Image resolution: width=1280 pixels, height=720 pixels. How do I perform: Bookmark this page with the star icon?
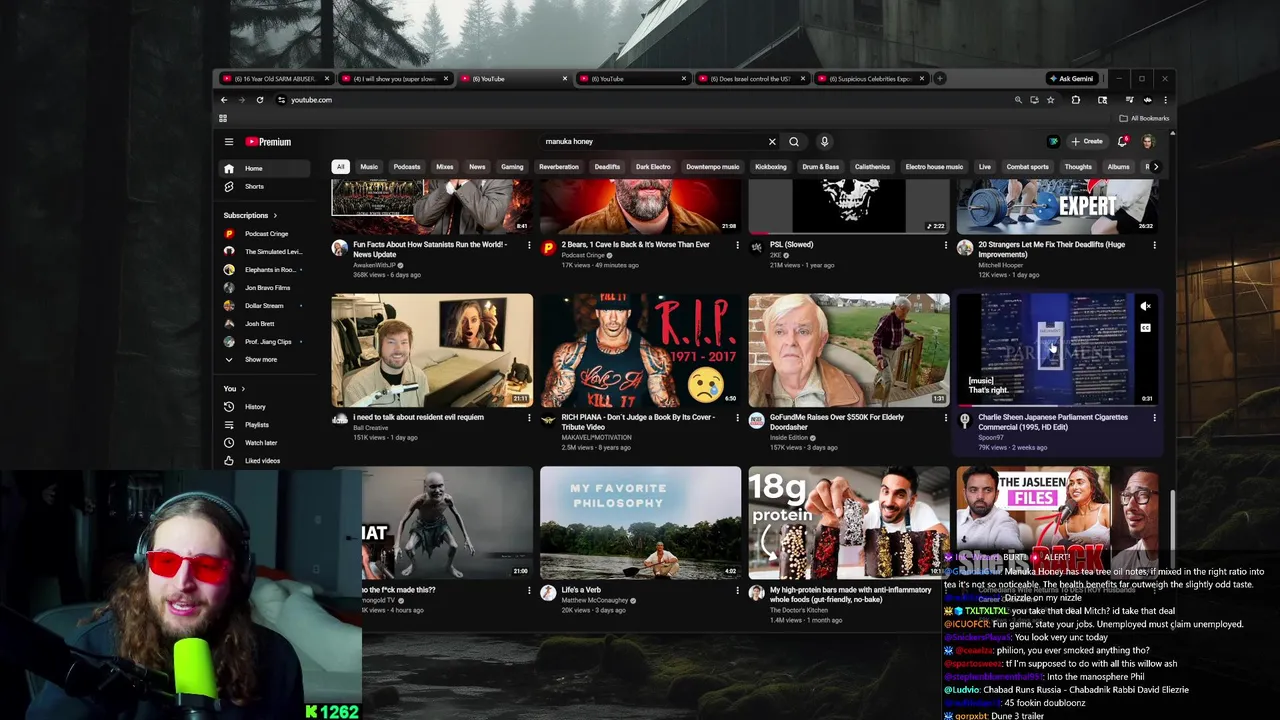pos(1050,100)
